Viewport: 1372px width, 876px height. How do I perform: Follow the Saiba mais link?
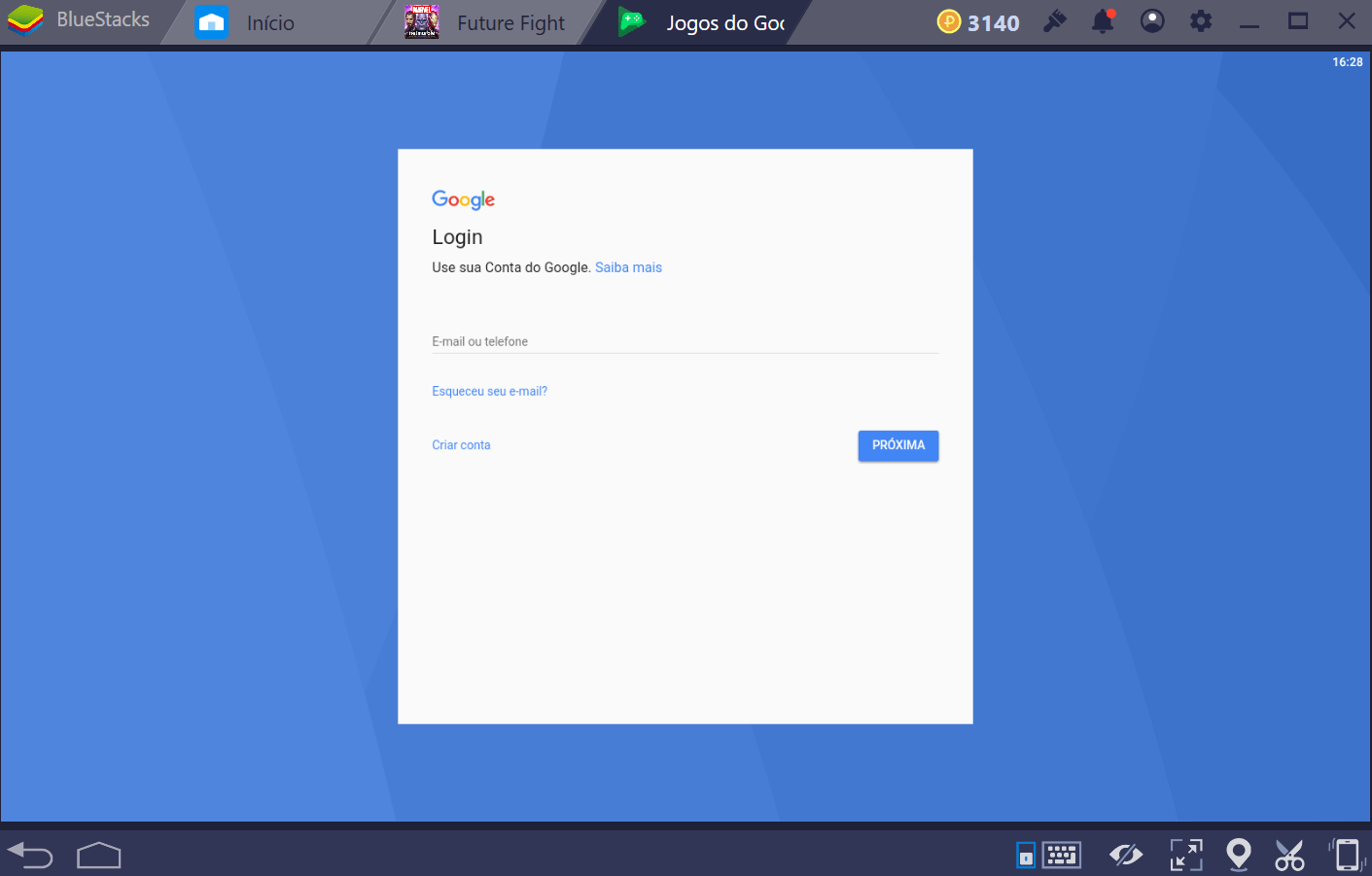[628, 267]
